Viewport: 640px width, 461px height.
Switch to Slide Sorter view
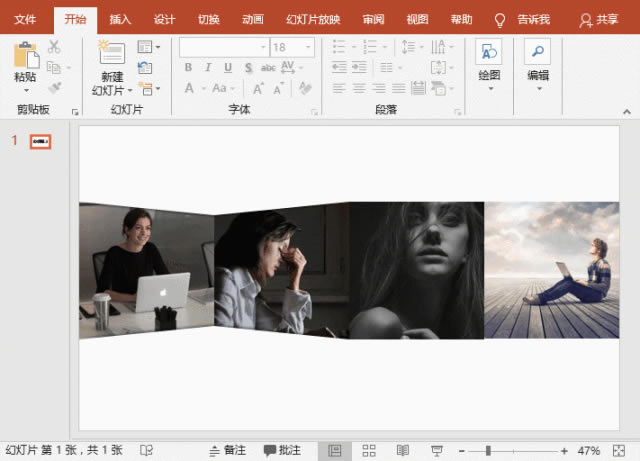(x=369, y=451)
